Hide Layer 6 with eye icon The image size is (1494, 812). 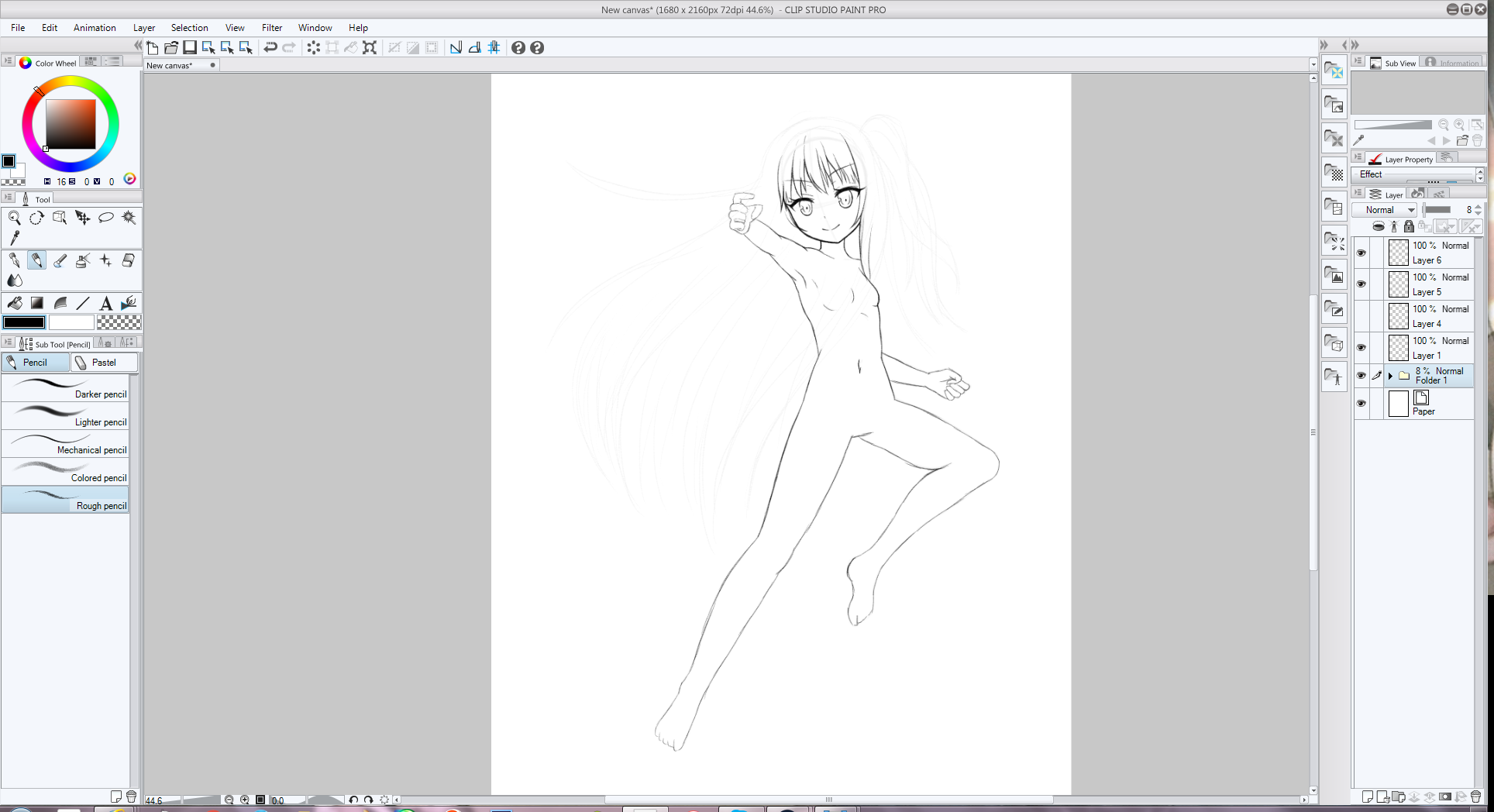[1361, 253]
